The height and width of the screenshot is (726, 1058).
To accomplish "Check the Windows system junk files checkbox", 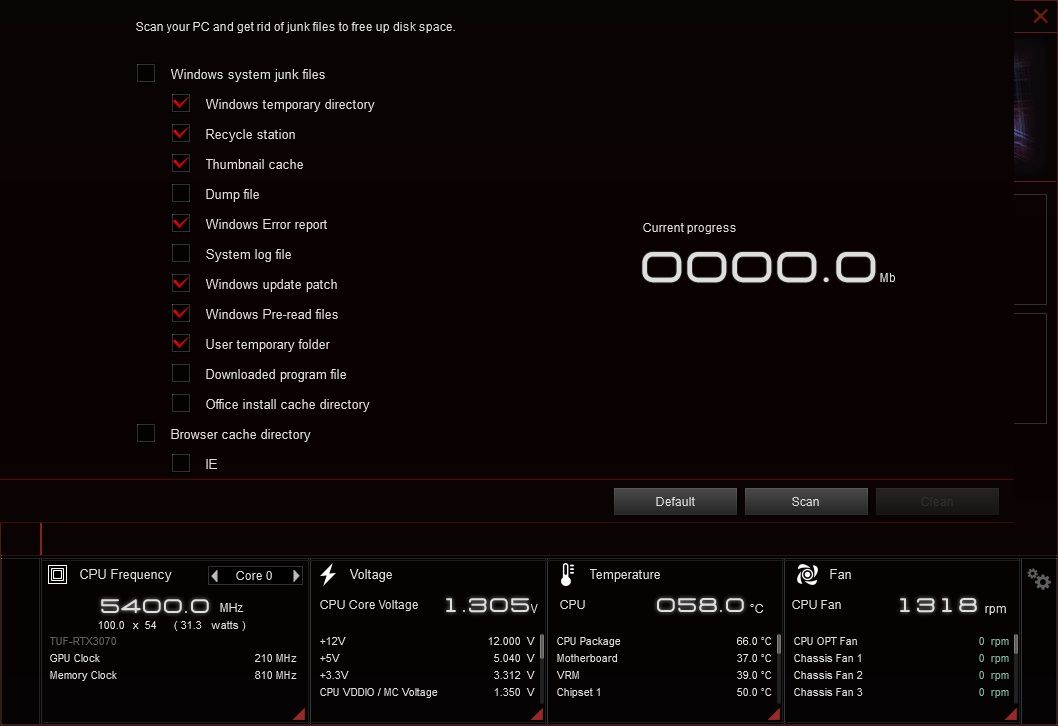I will click(x=146, y=73).
